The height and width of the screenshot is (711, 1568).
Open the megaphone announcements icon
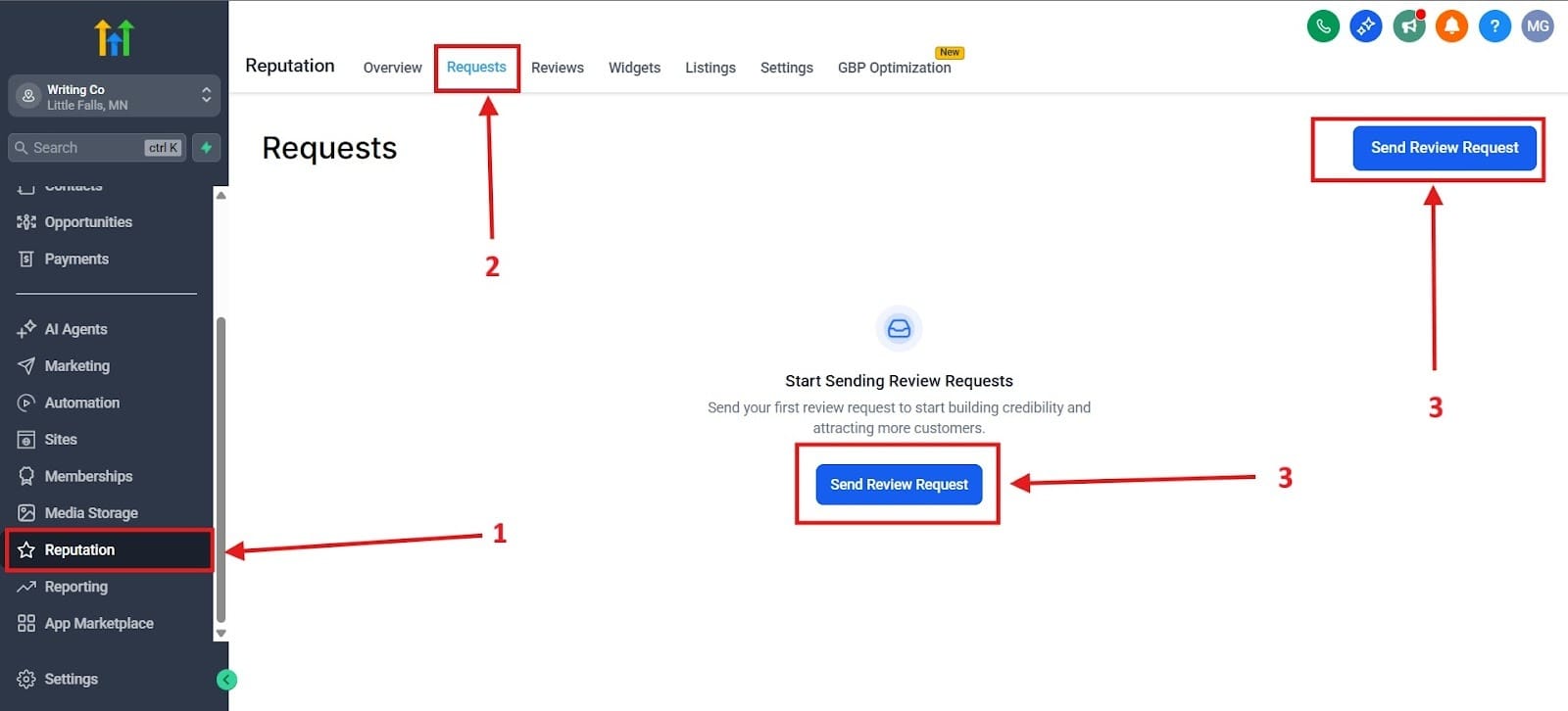tap(1409, 26)
